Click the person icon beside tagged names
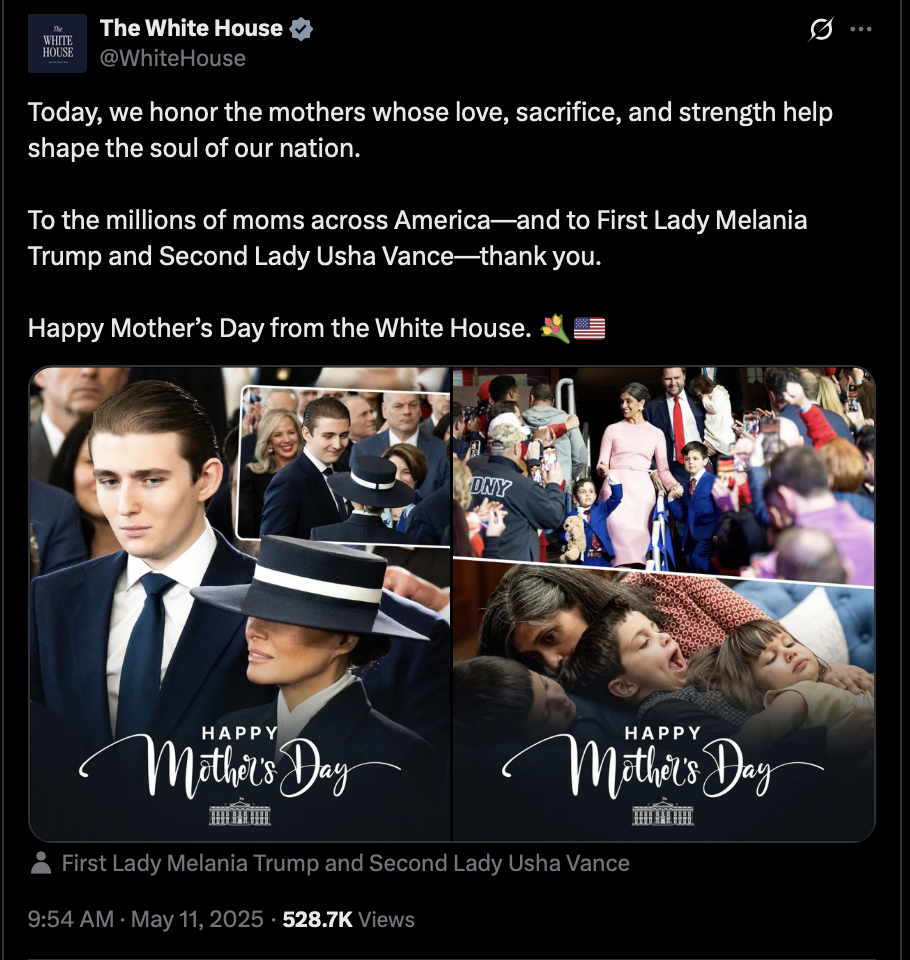 [x=41, y=863]
